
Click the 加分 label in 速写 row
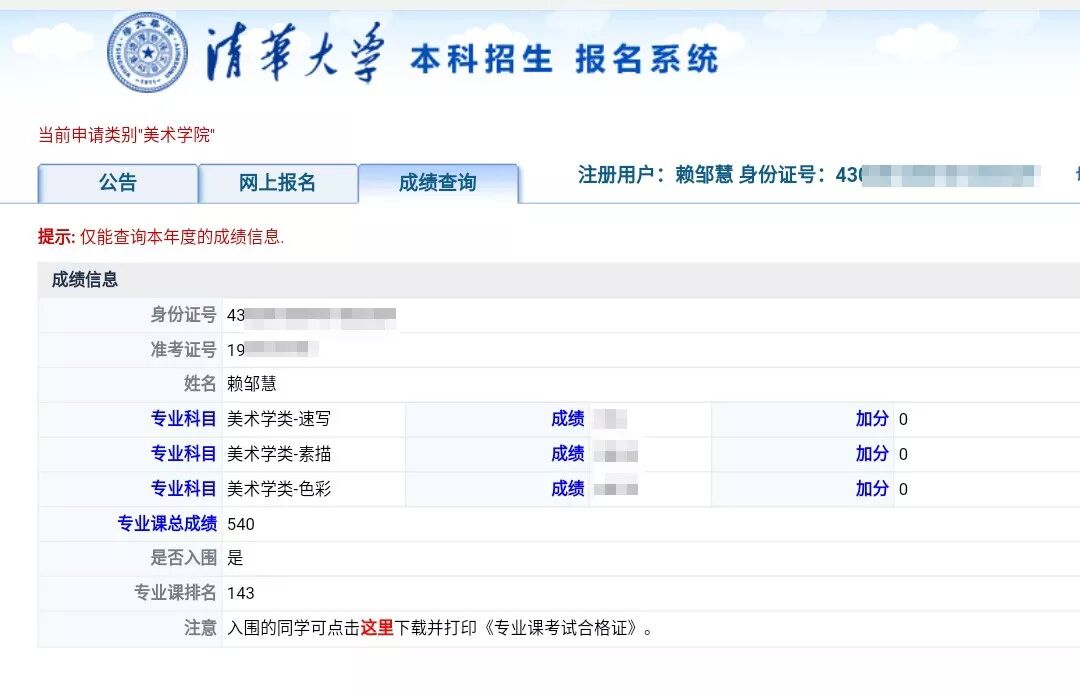872,419
